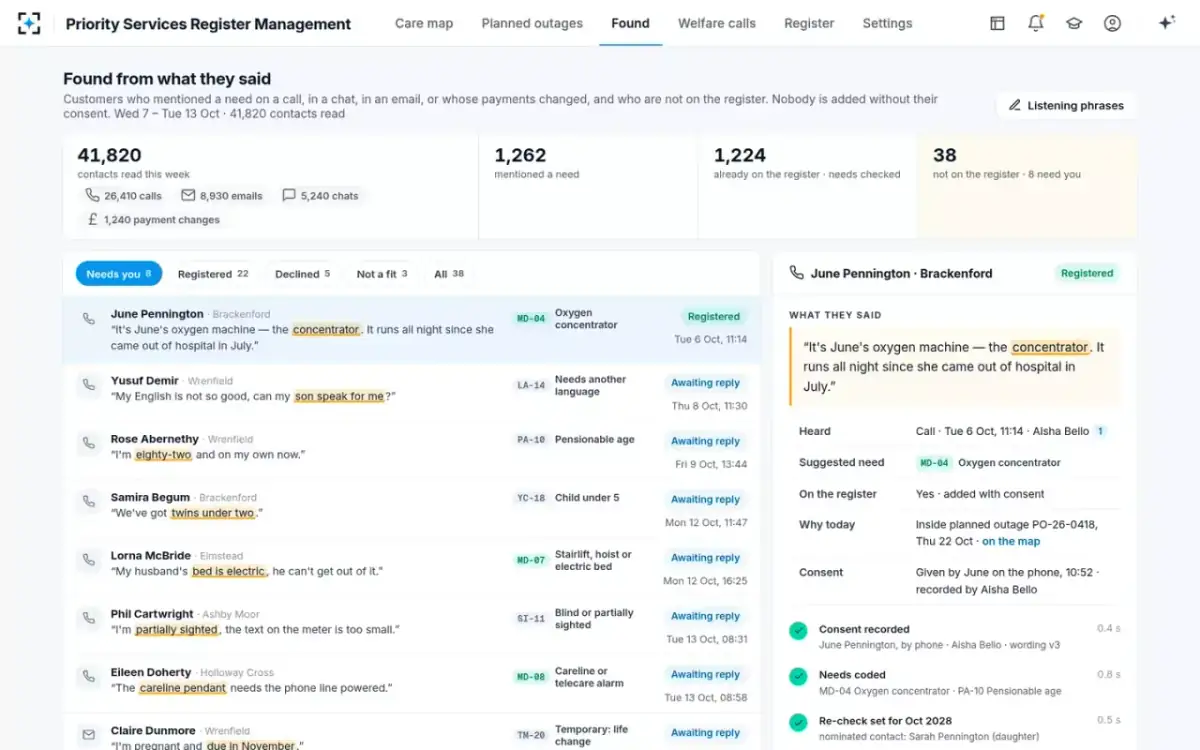Click the phone icon on Rose Abernethy's row

pyautogui.click(x=89, y=442)
